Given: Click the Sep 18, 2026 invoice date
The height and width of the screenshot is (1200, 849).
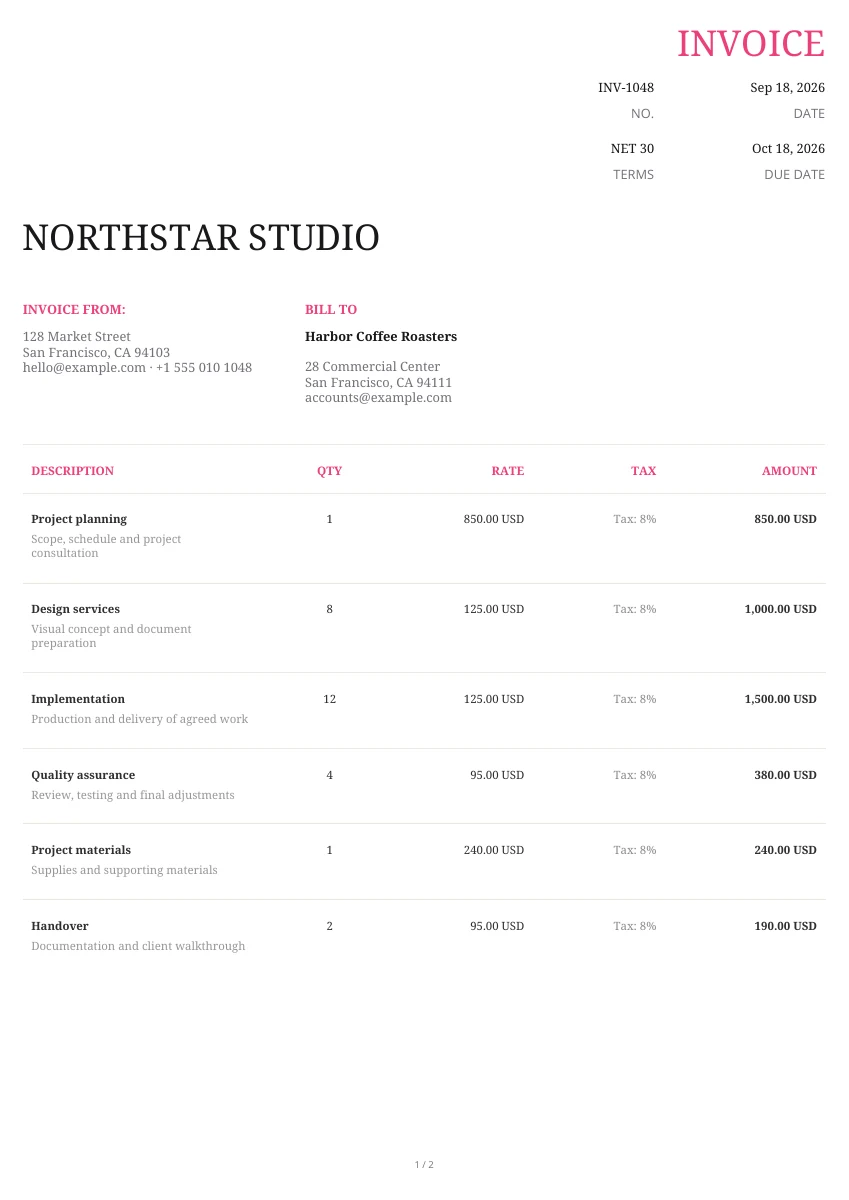Looking at the screenshot, I should tap(788, 88).
